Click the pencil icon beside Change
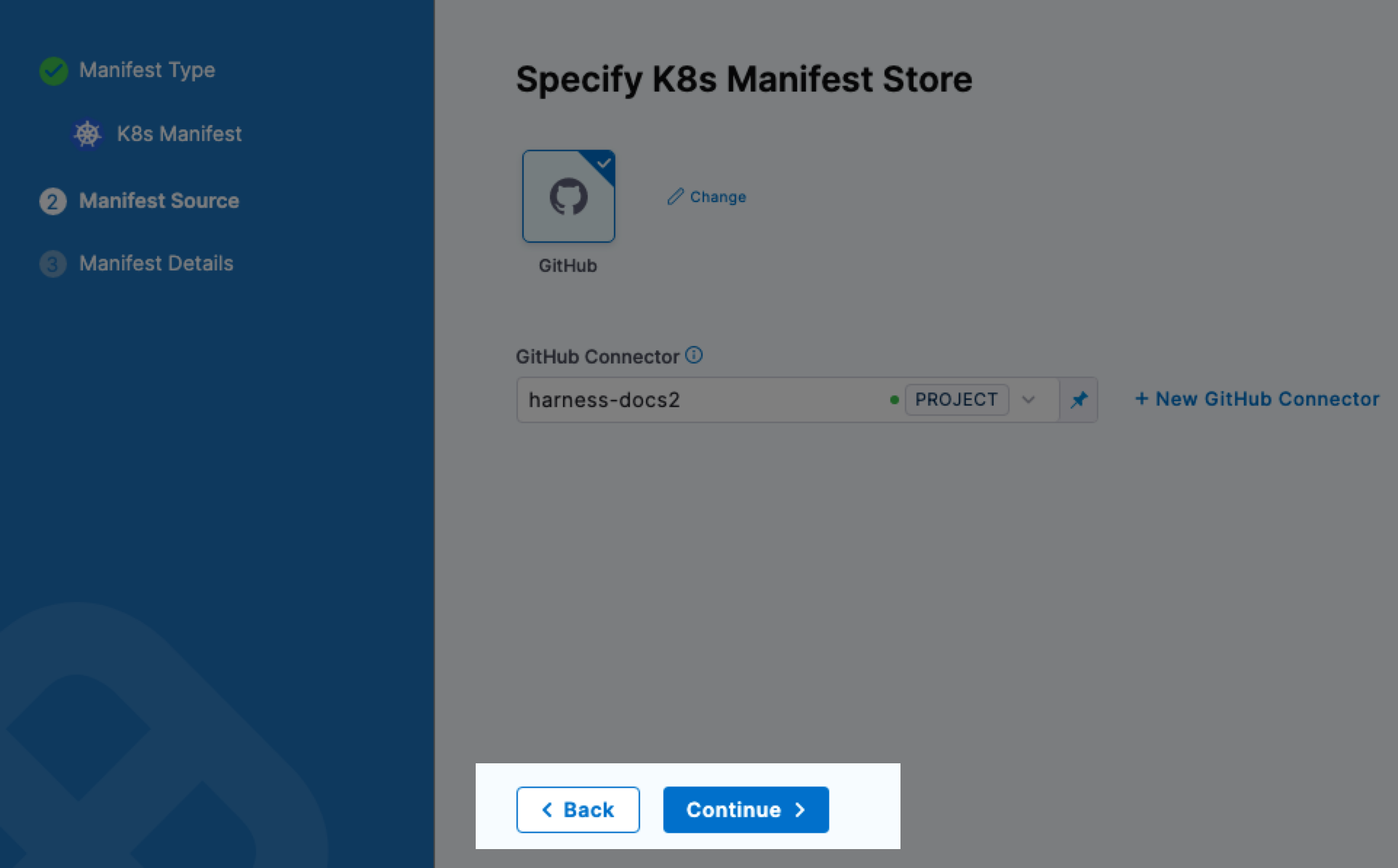This screenshot has height=868, width=1398. pos(675,197)
